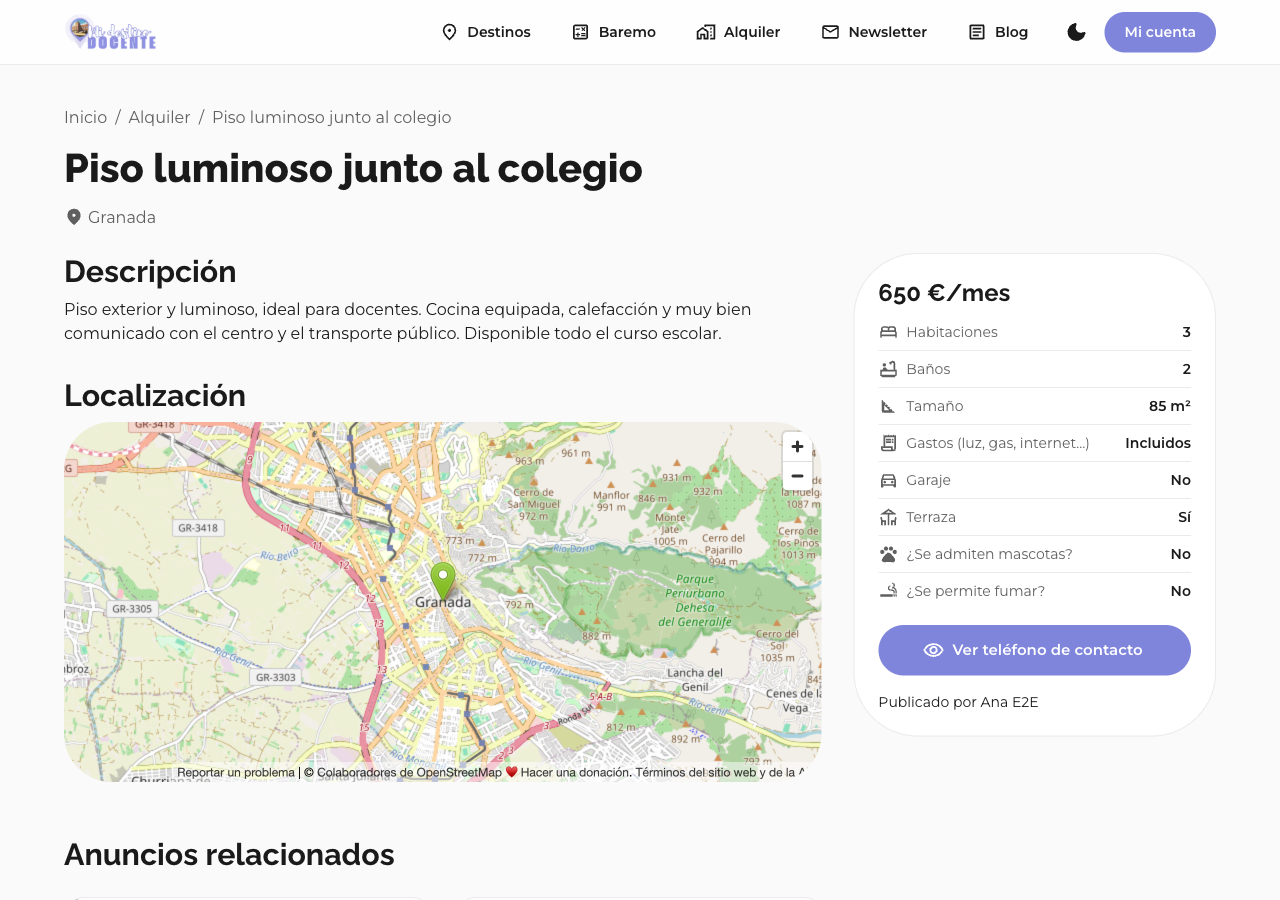The image size is (1280, 900).
Task: Click the location pin icon beside Granada
Action: click(x=73, y=217)
